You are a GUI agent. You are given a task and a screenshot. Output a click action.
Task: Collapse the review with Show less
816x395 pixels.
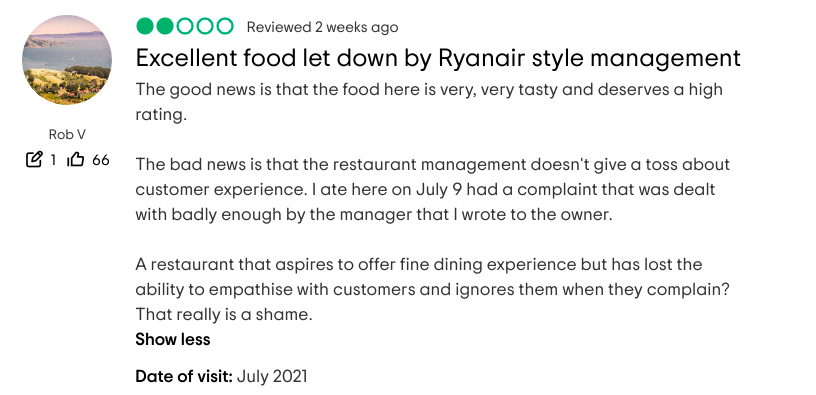click(173, 339)
